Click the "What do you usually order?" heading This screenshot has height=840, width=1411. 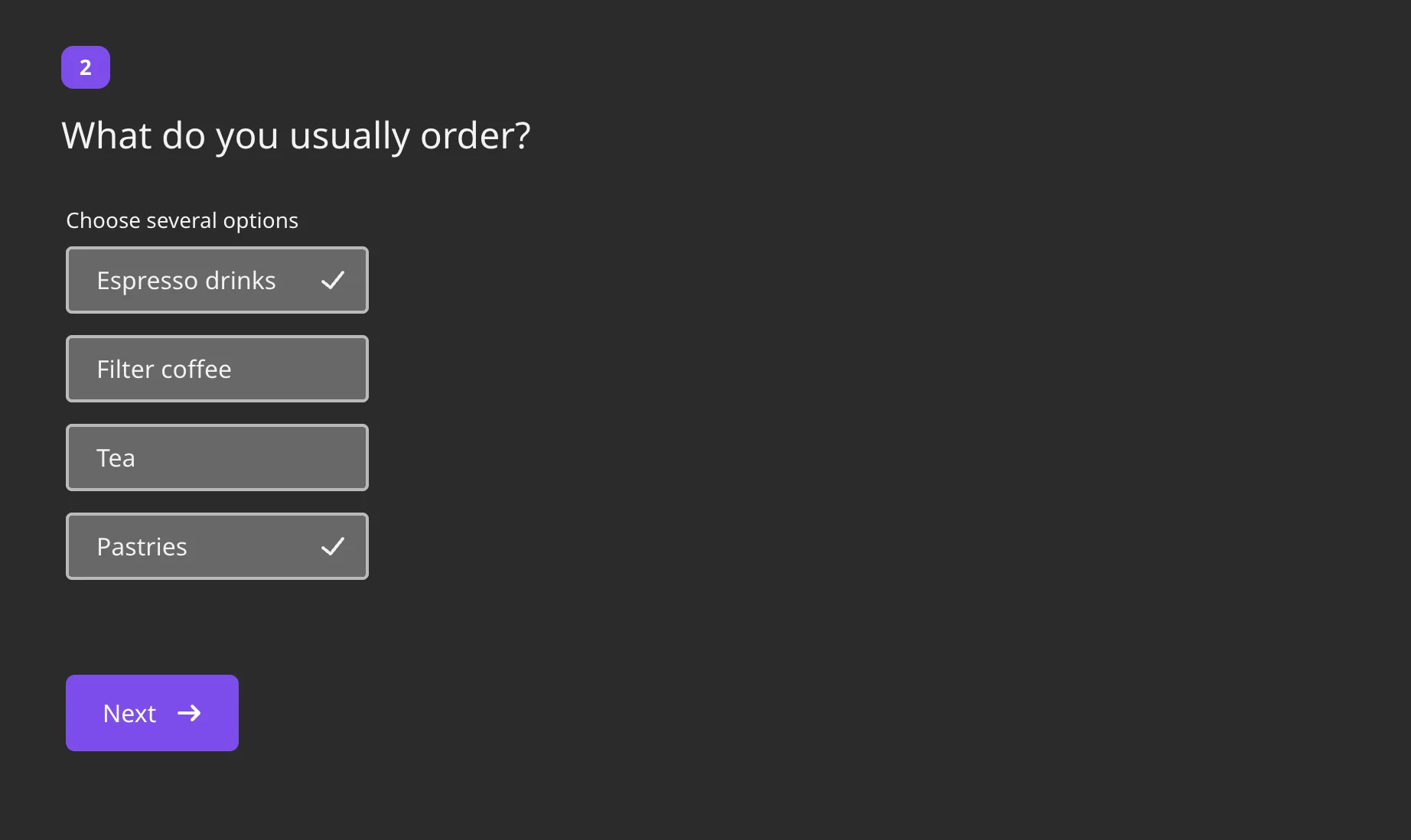pyautogui.click(x=296, y=136)
